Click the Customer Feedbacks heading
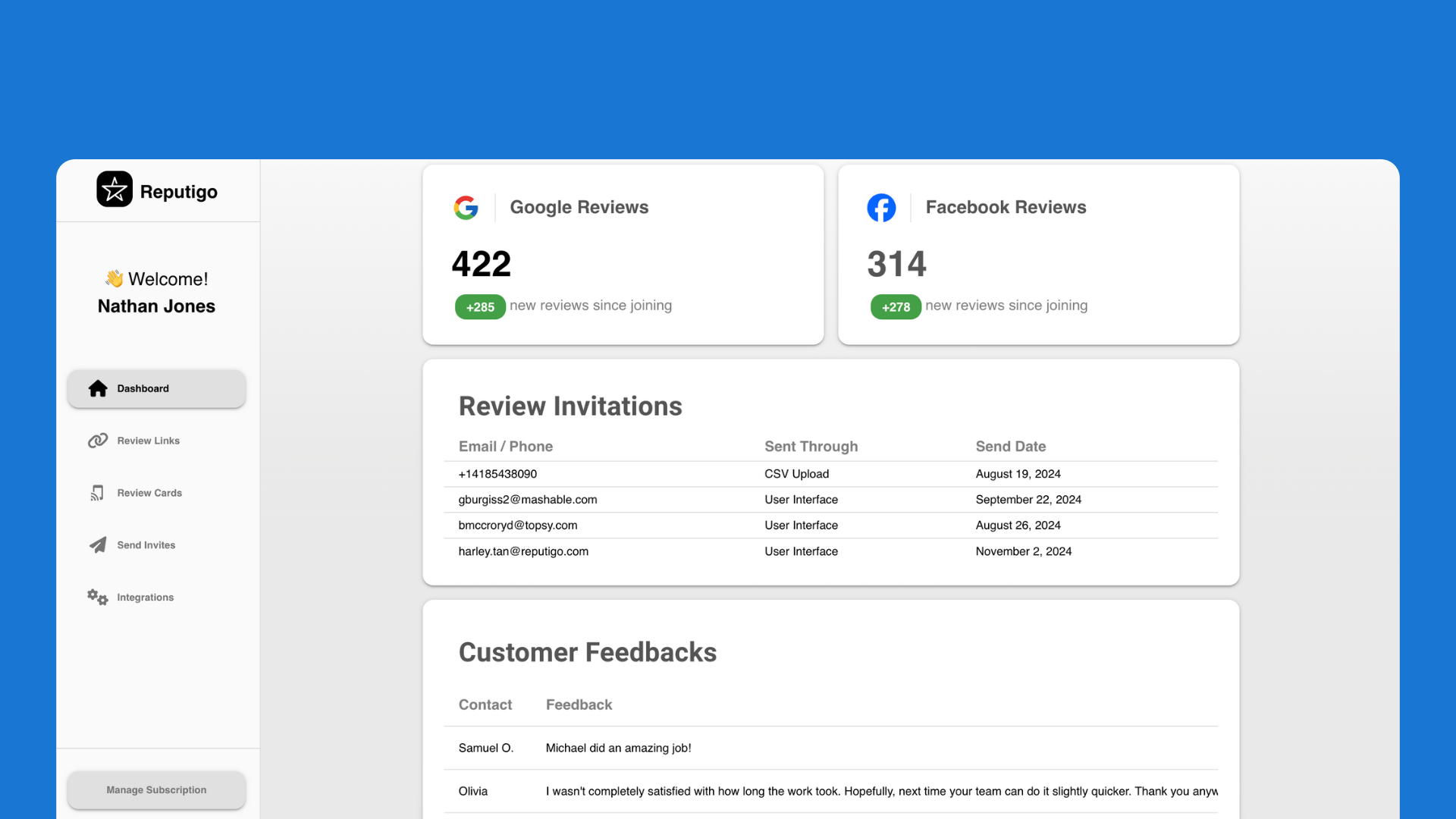The image size is (1456, 819). 588,653
